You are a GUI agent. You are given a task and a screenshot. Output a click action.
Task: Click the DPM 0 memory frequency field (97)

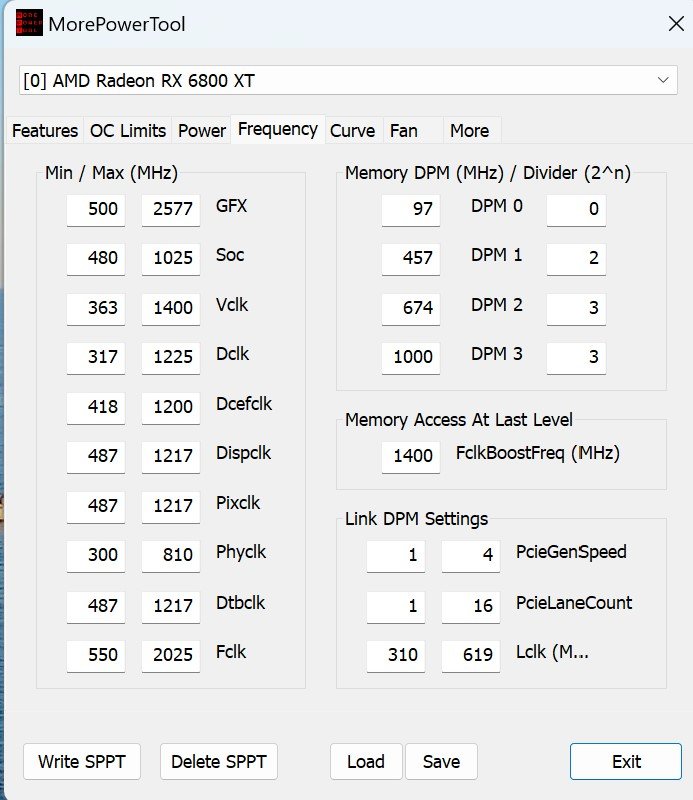click(411, 209)
